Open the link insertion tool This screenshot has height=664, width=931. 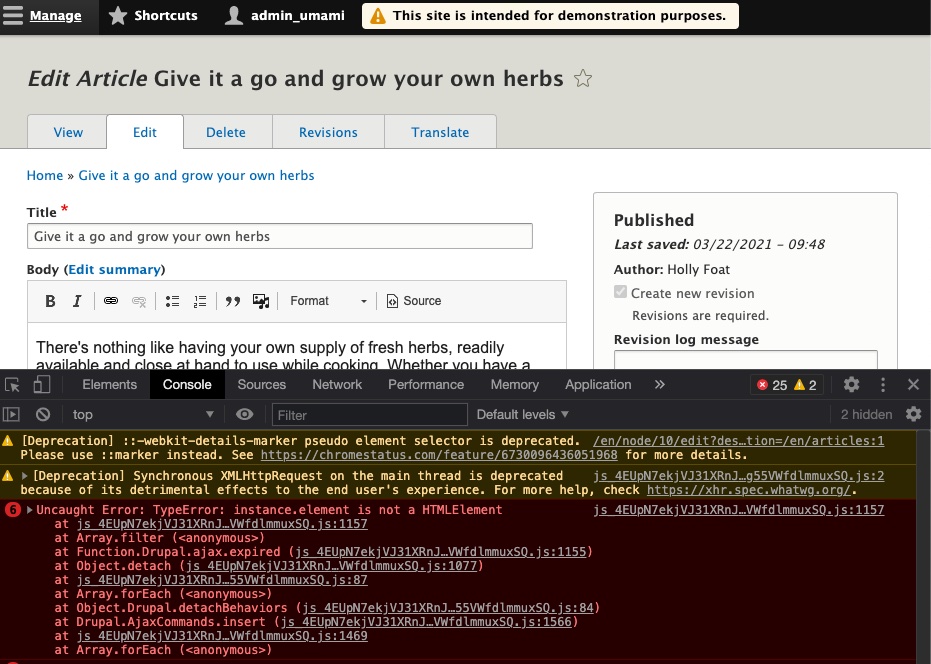pos(110,301)
